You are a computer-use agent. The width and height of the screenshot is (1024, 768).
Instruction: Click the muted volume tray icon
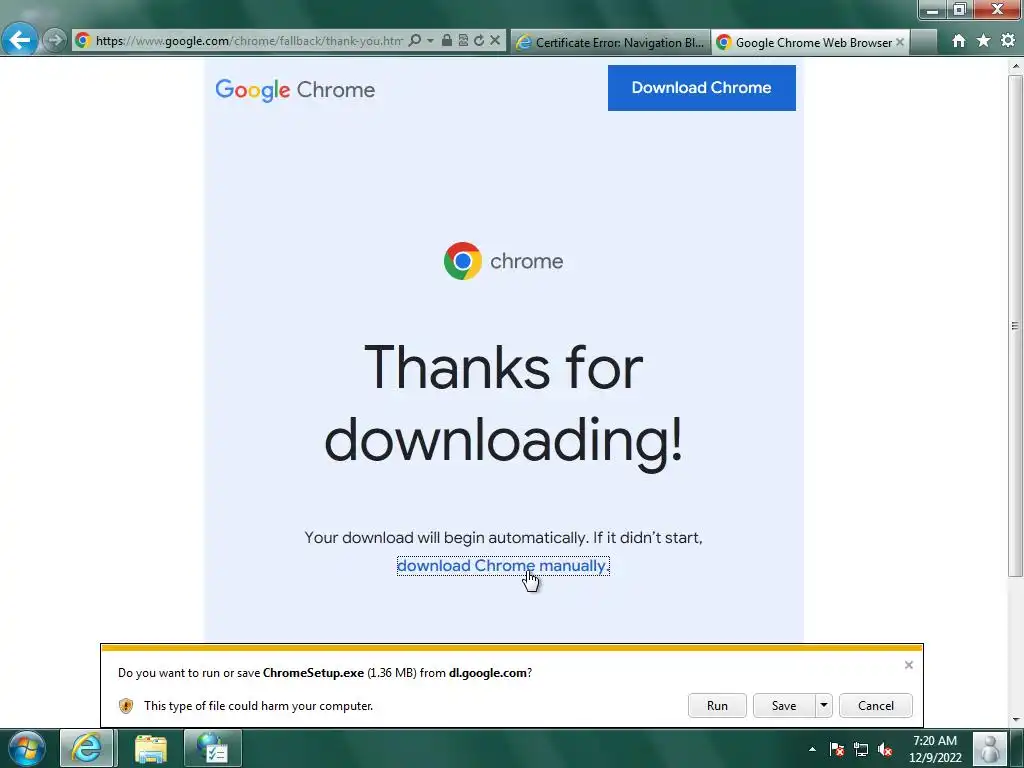click(885, 749)
